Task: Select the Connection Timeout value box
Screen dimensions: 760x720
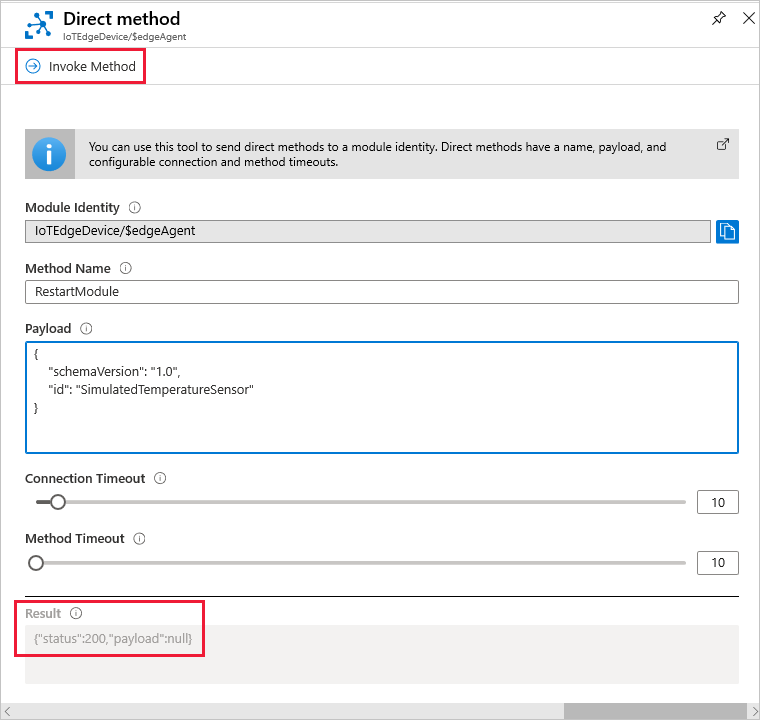Action: [x=717, y=502]
